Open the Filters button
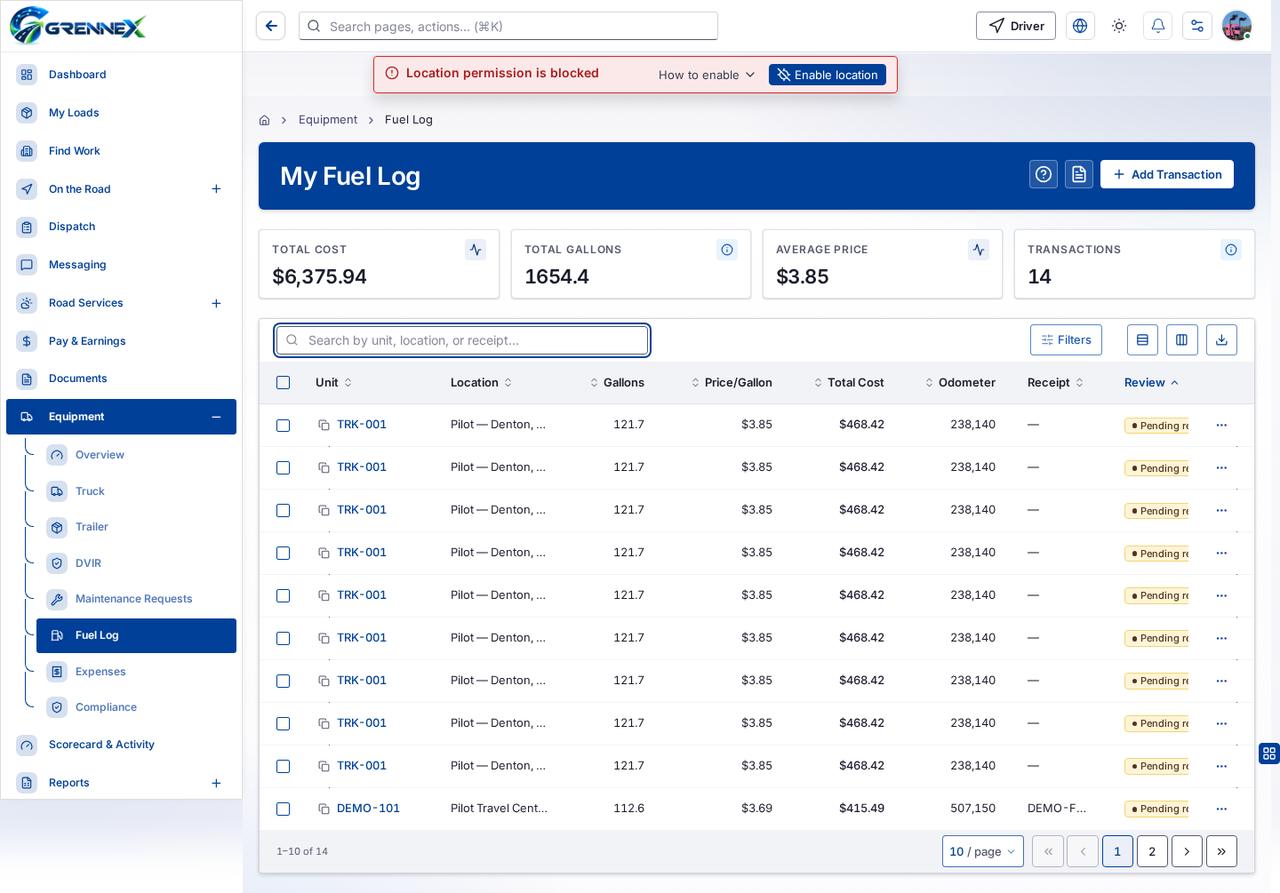 (x=1066, y=340)
